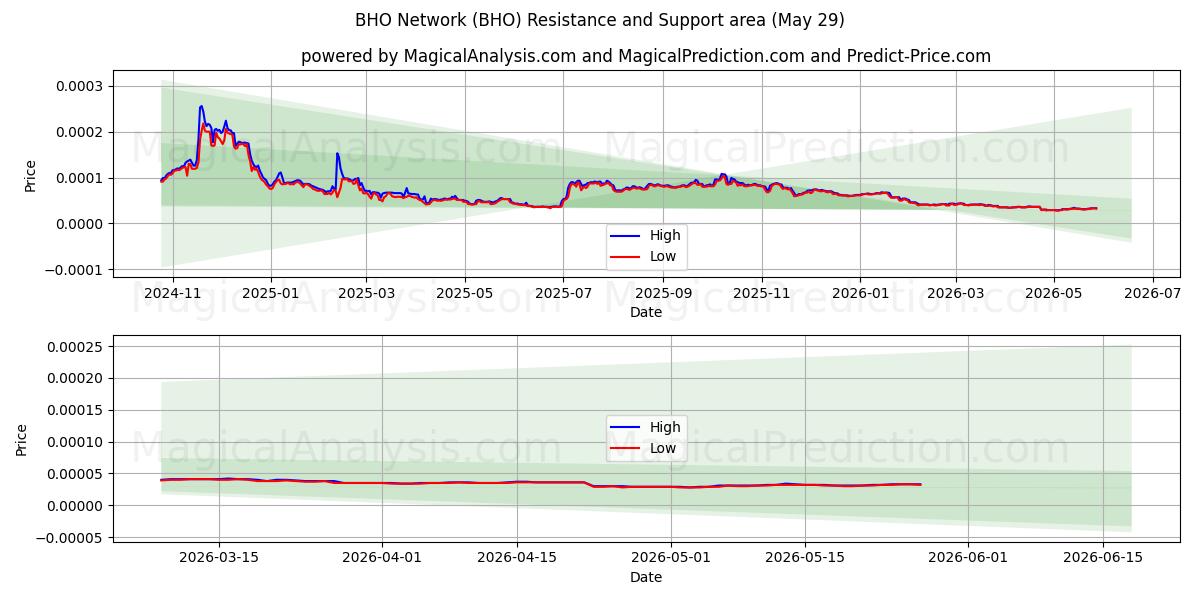Click the bottom chart y-axis value −0.00005
This screenshot has height=600, width=1200.
[x=71, y=538]
